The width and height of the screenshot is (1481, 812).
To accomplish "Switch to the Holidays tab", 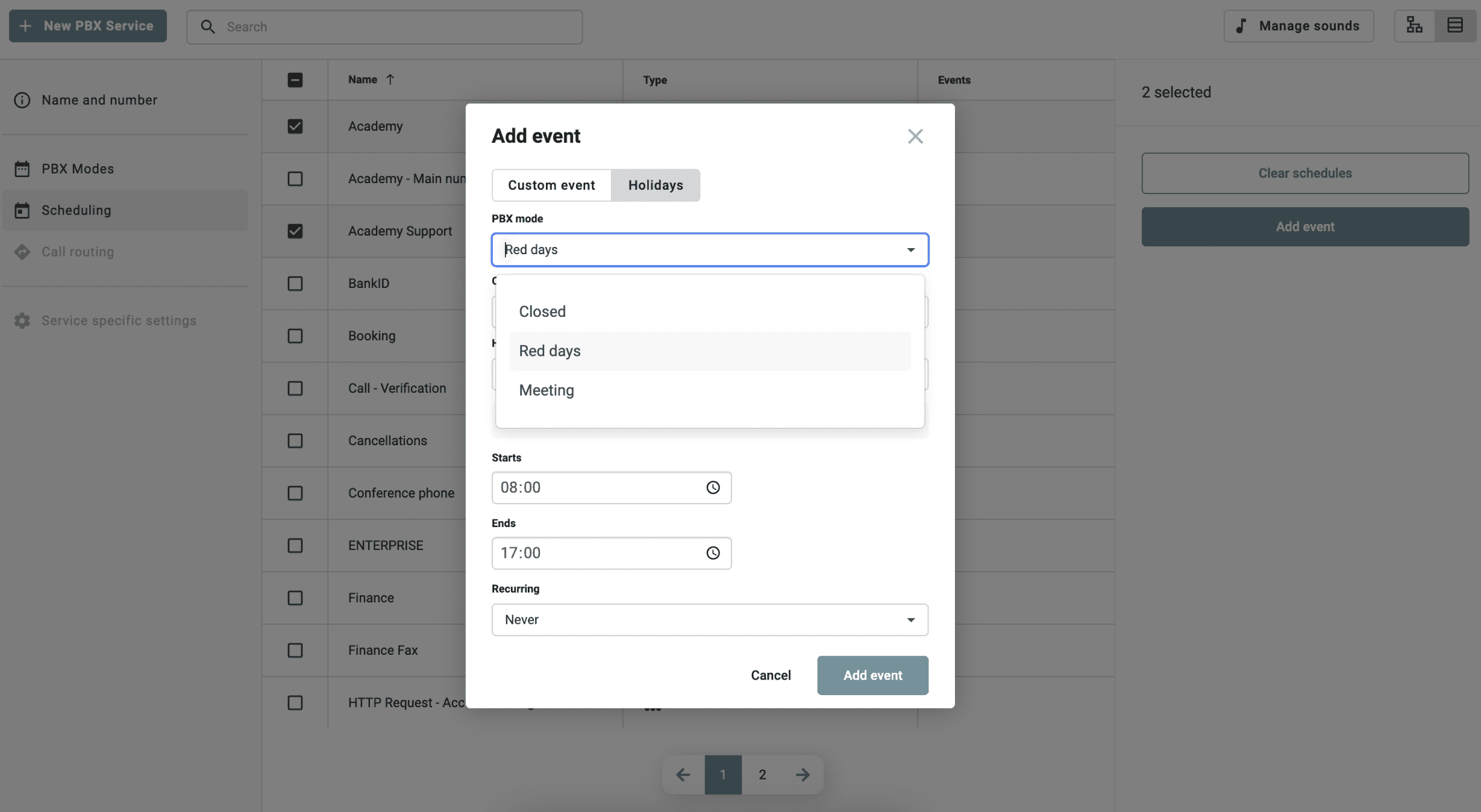I will click(656, 185).
